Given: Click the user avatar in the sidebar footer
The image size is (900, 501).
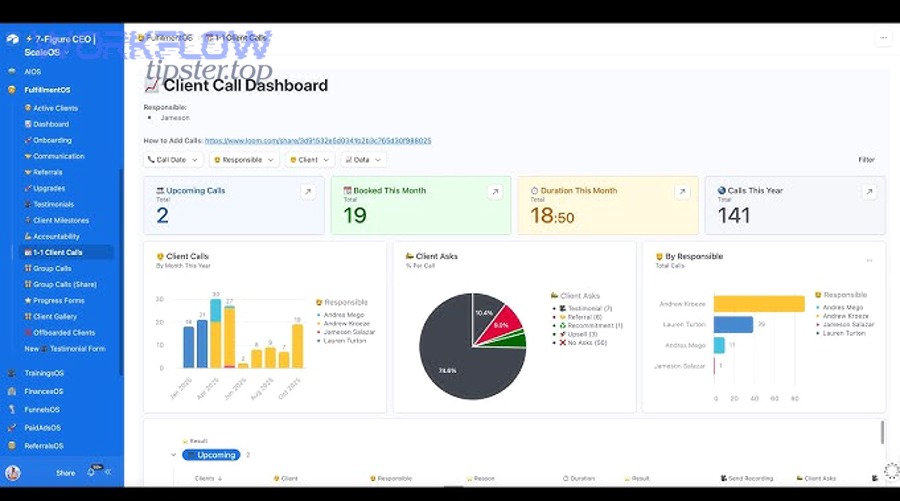Looking at the screenshot, I should 13,473.
